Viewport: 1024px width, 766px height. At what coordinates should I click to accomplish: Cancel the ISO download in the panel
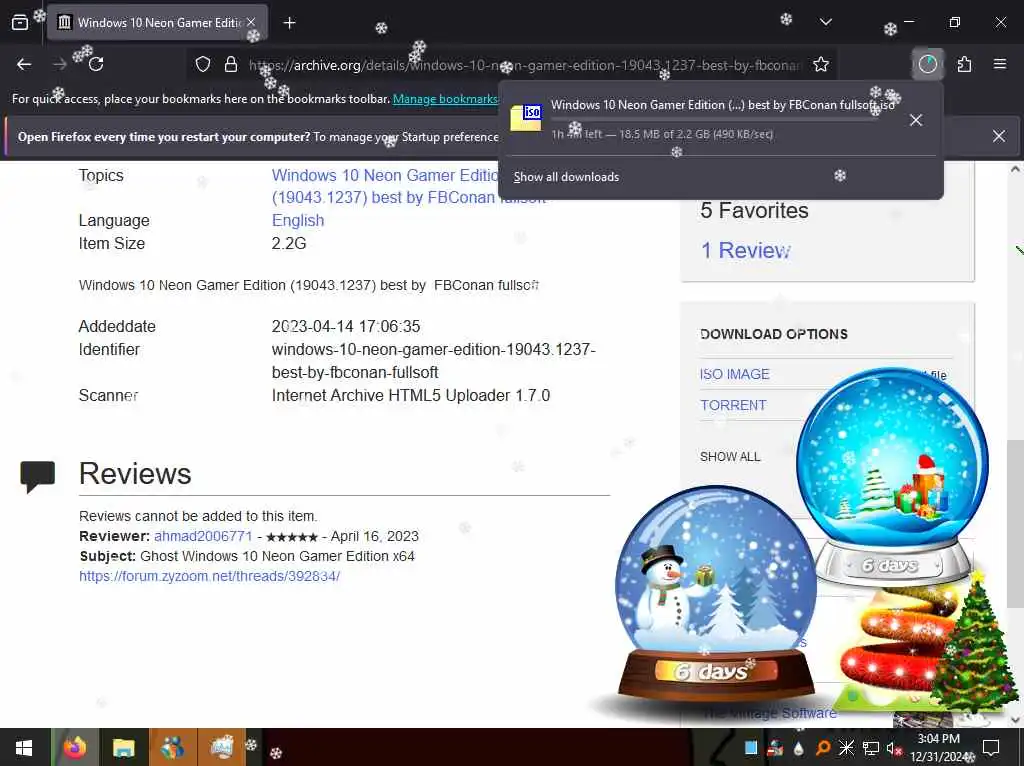(x=916, y=120)
